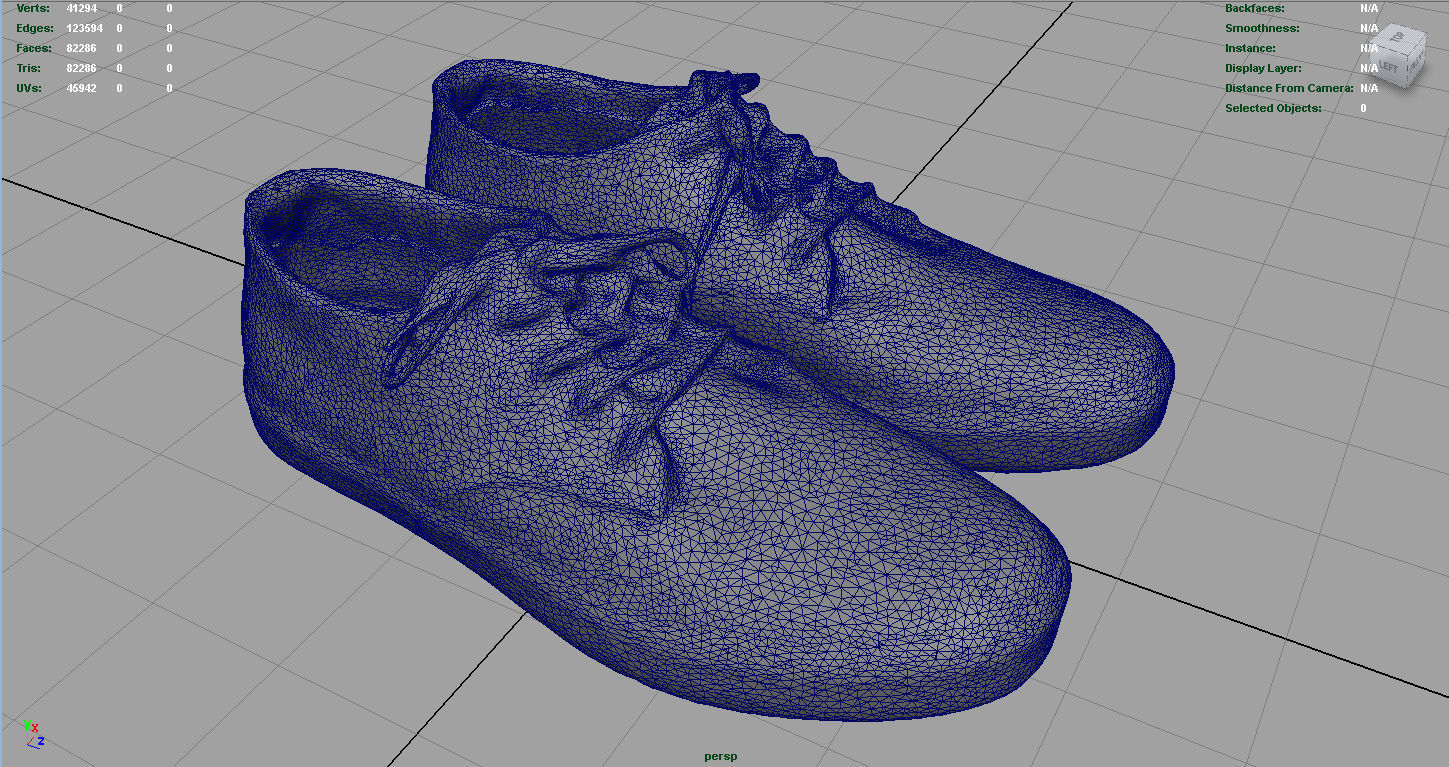Click the LEFT face of the view cube
1449x767 pixels.
click(1388, 65)
